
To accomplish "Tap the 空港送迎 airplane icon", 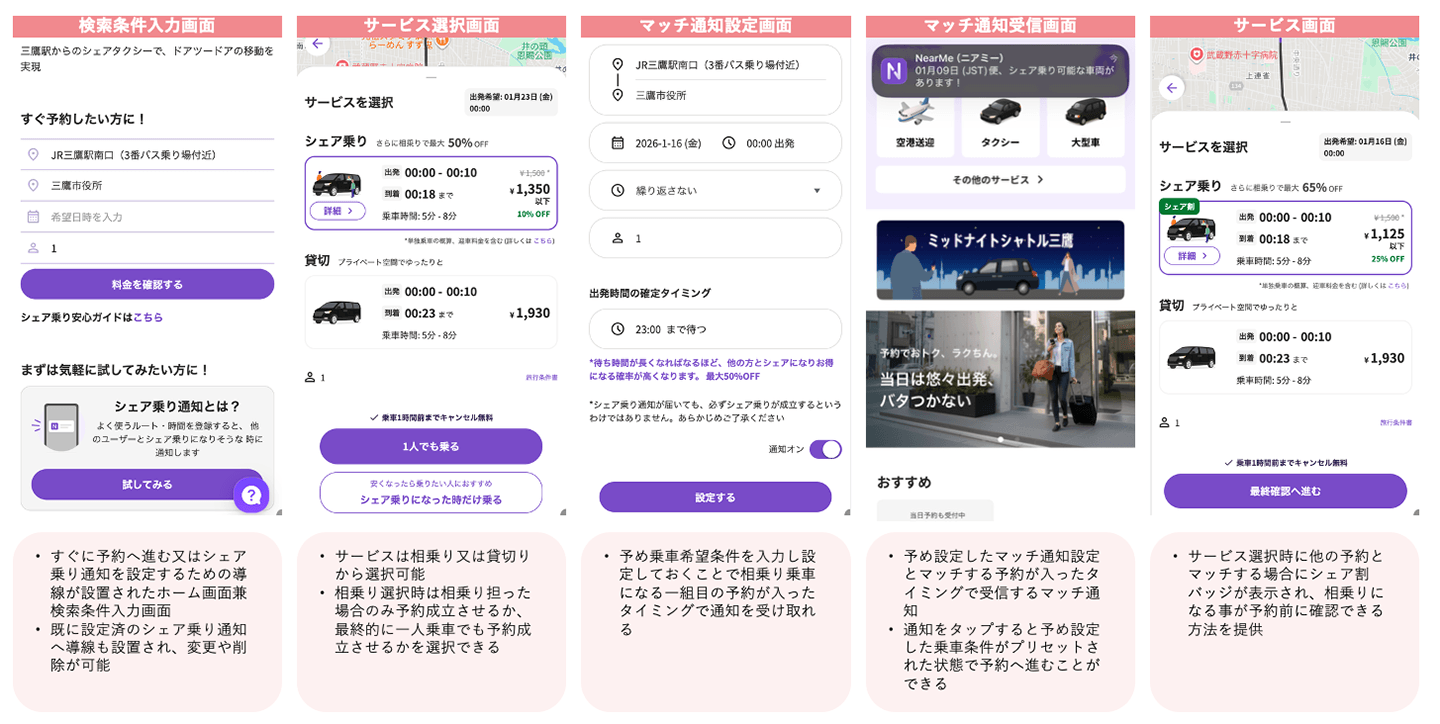I will [914, 113].
